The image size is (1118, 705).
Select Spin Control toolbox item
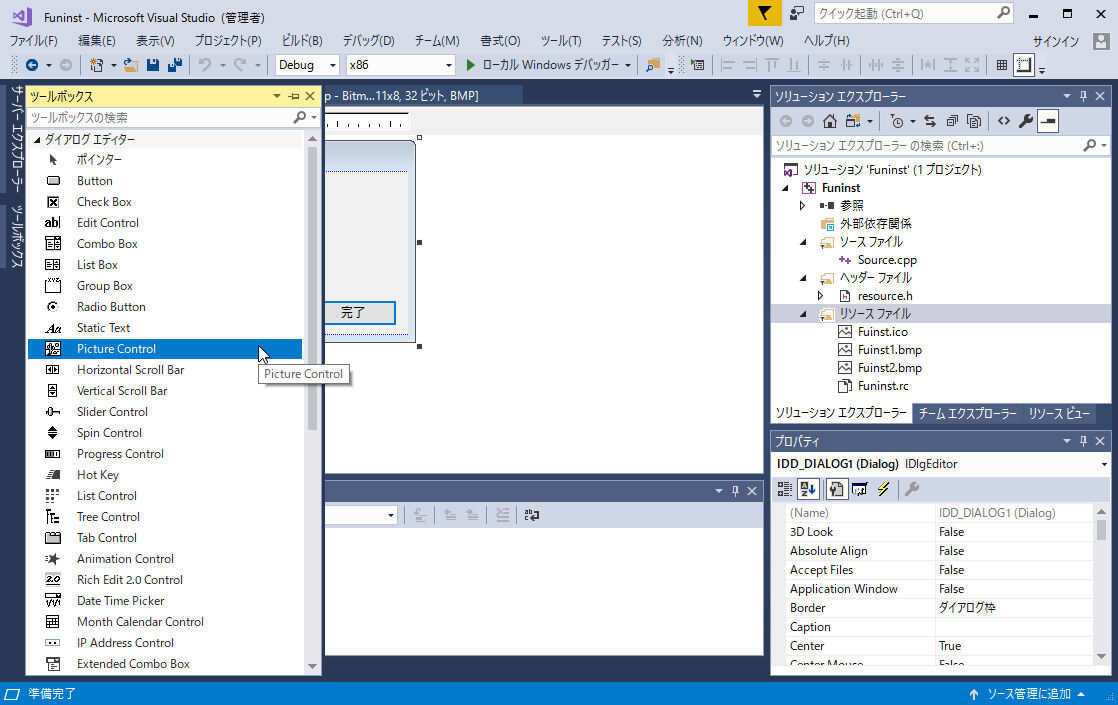(x=165, y=433)
